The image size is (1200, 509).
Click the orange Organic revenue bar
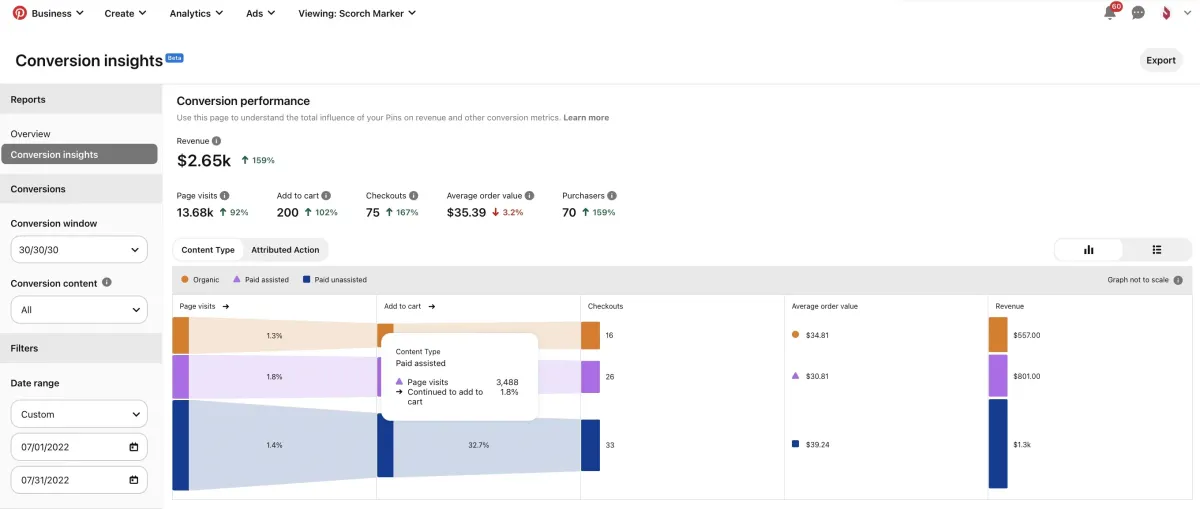tap(998, 335)
